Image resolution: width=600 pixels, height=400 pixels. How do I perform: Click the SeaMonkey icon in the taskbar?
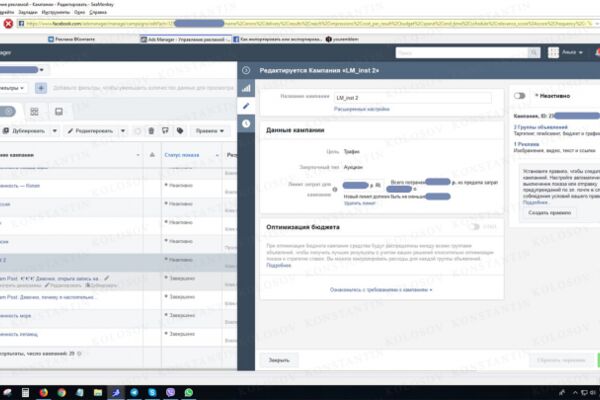click(116, 392)
